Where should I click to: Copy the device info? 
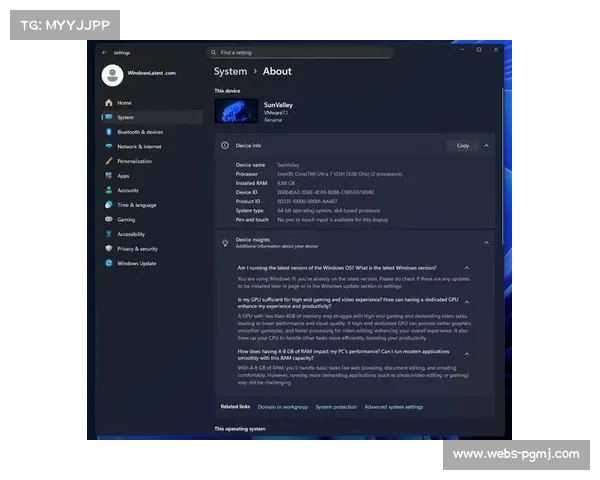click(462, 145)
